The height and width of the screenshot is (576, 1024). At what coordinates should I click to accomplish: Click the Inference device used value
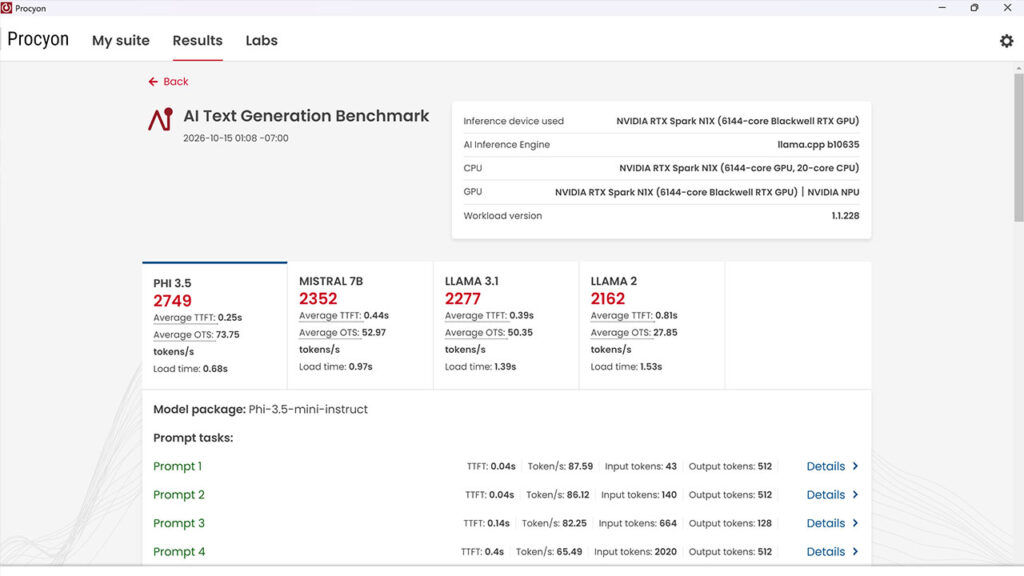tap(738, 121)
